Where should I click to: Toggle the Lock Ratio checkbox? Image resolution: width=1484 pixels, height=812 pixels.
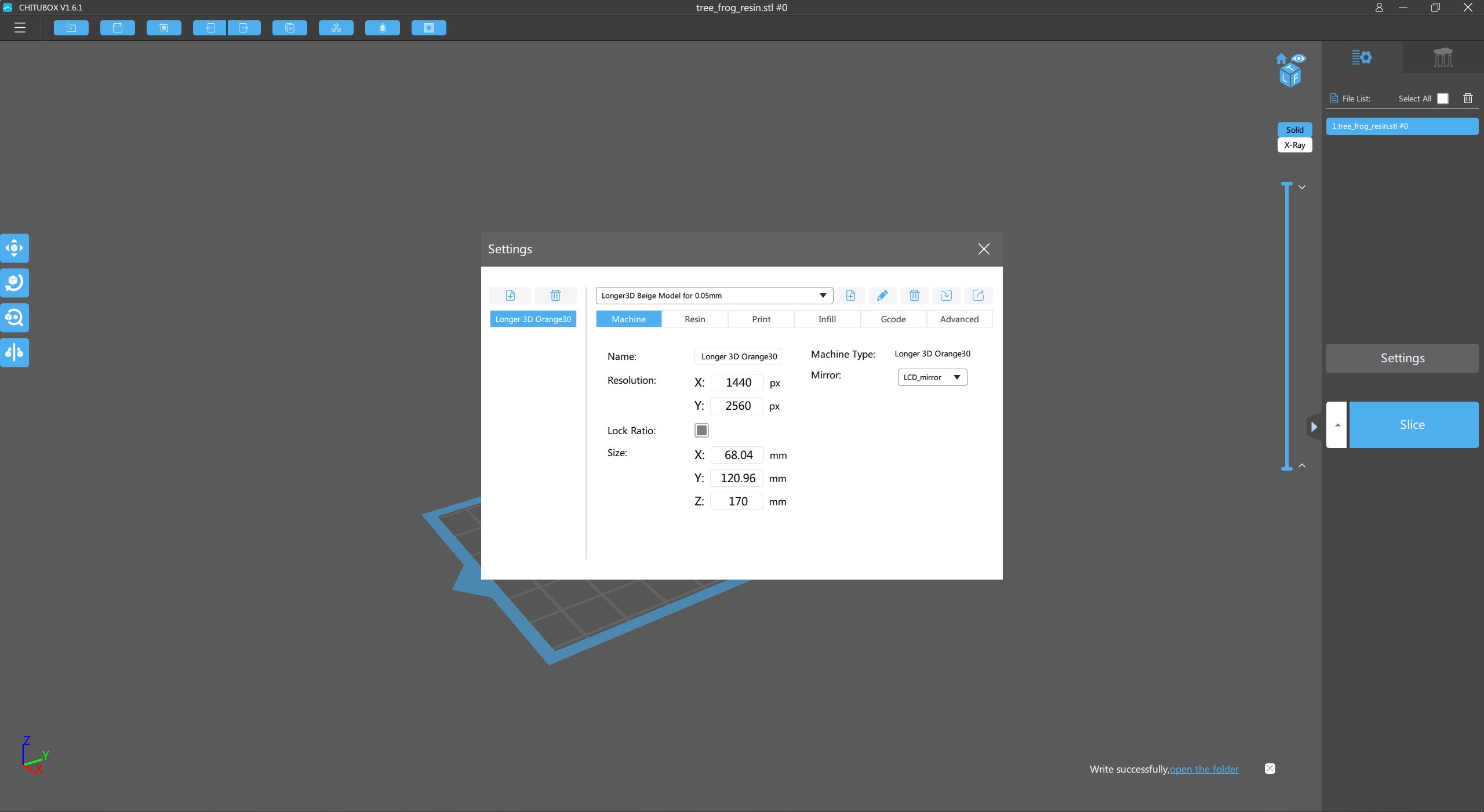click(x=701, y=431)
